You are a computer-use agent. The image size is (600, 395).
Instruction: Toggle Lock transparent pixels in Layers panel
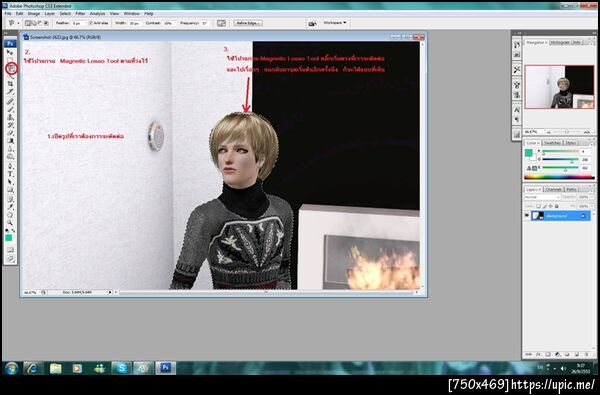point(538,206)
